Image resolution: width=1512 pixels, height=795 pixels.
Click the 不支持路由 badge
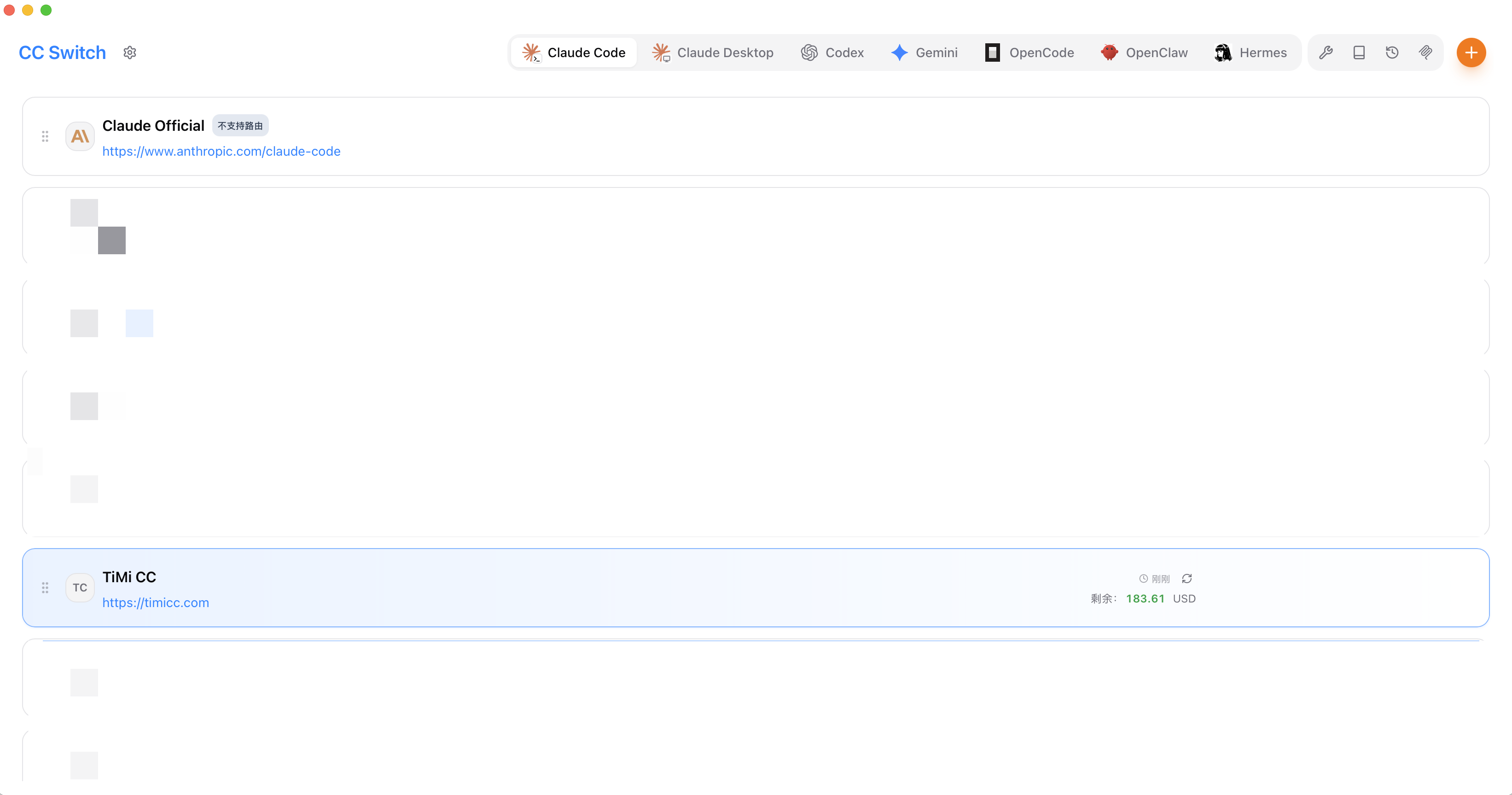click(240, 126)
